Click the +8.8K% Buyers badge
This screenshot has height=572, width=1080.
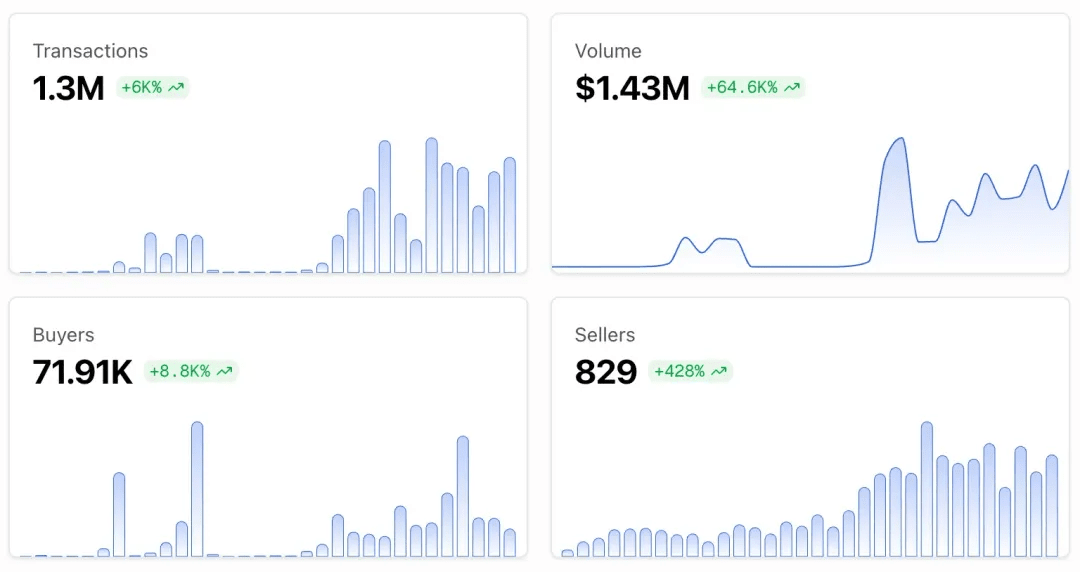(x=191, y=371)
